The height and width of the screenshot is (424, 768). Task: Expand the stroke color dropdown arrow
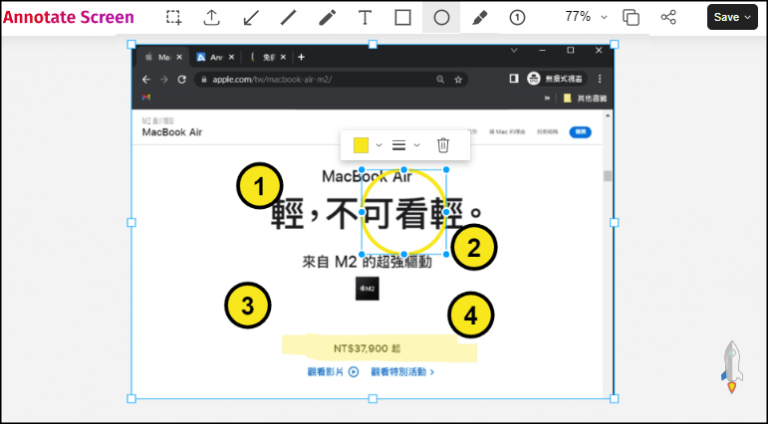click(379, 145)
